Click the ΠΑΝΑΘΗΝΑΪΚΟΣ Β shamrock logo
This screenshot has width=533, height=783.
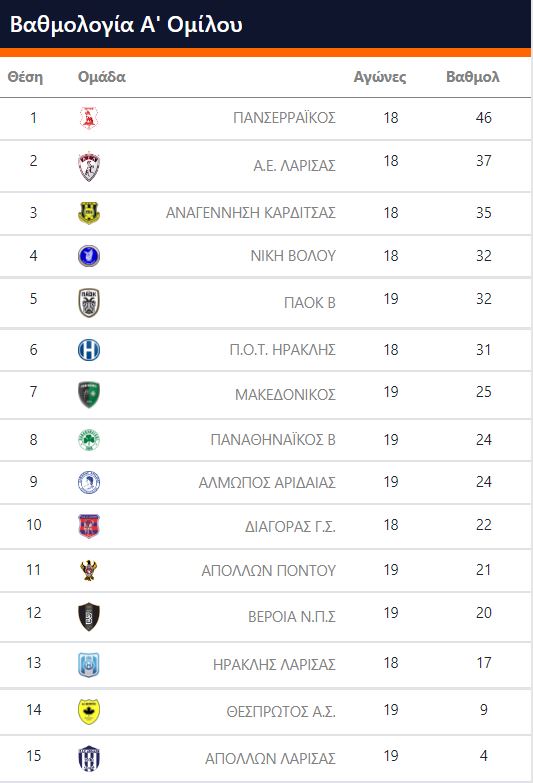[x=89, y=440]
